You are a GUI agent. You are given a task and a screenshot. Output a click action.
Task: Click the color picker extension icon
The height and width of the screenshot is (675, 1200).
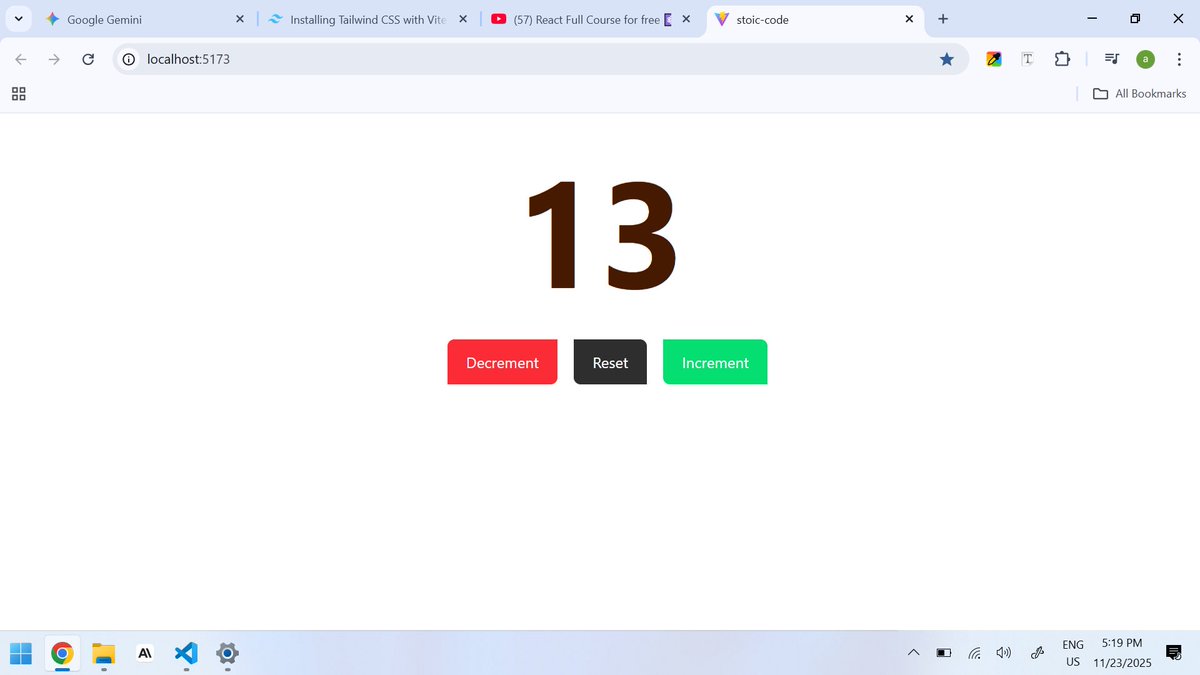[993, 59]
